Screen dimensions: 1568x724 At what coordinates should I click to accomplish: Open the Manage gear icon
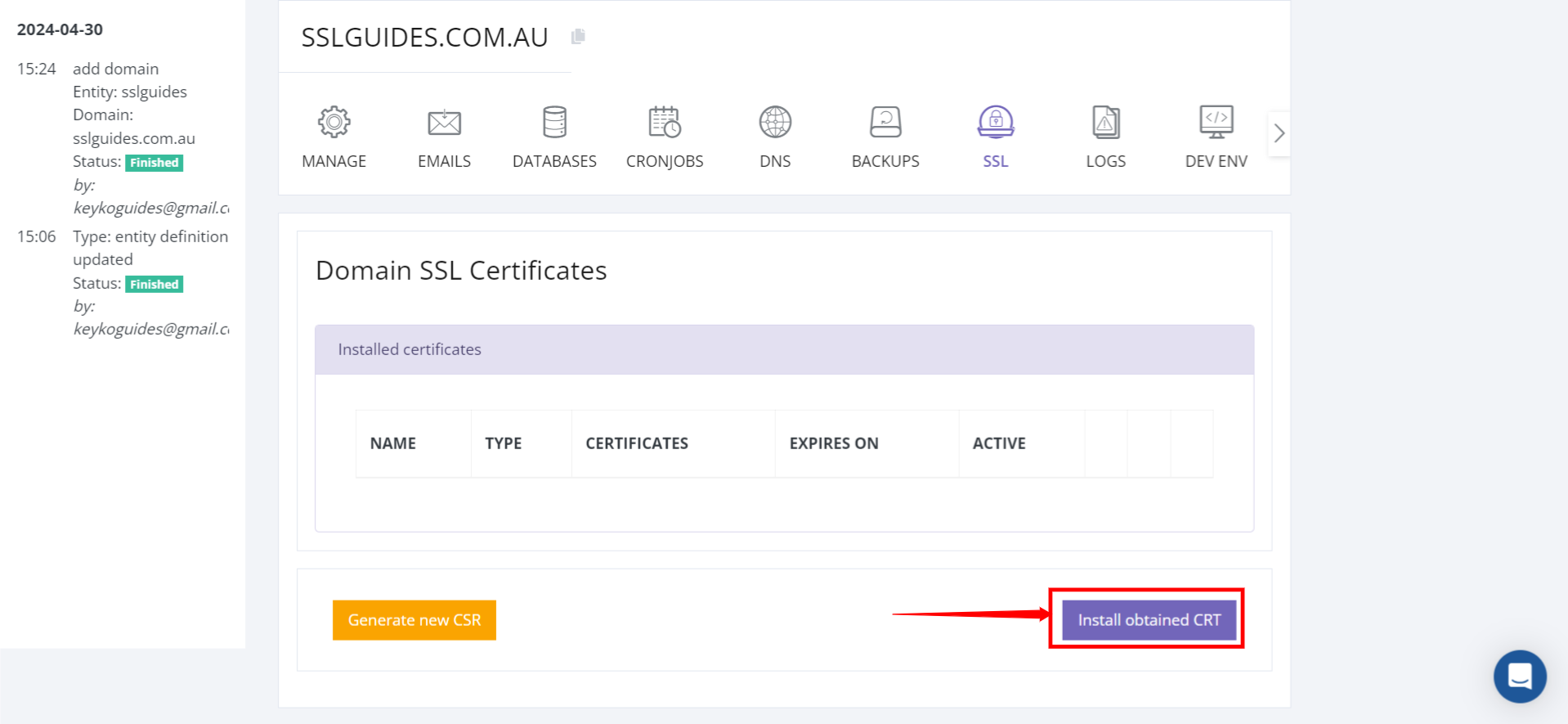[x=334, y=123]
